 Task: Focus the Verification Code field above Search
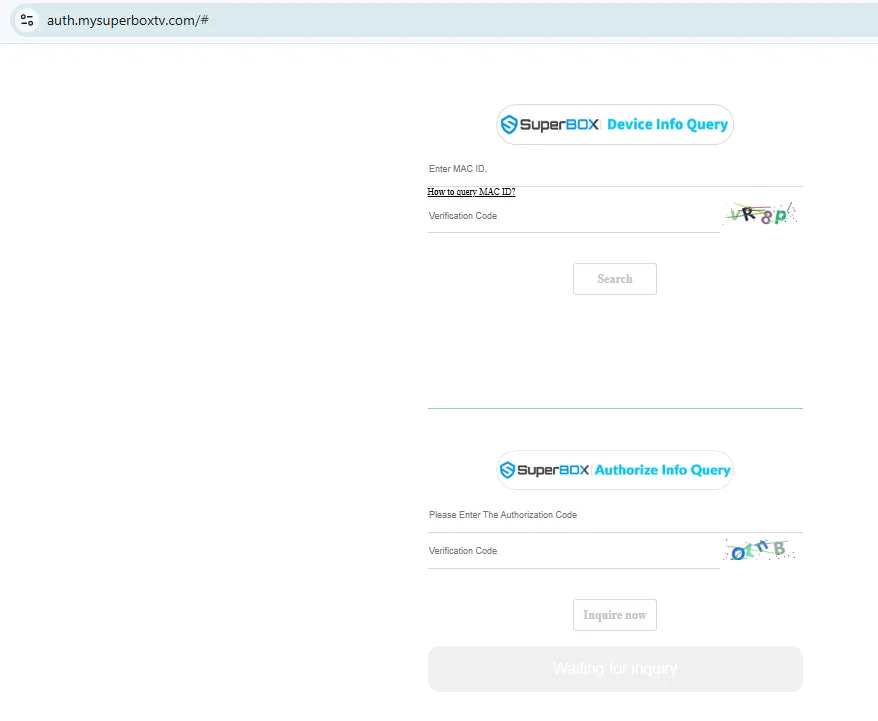[573, 216]
